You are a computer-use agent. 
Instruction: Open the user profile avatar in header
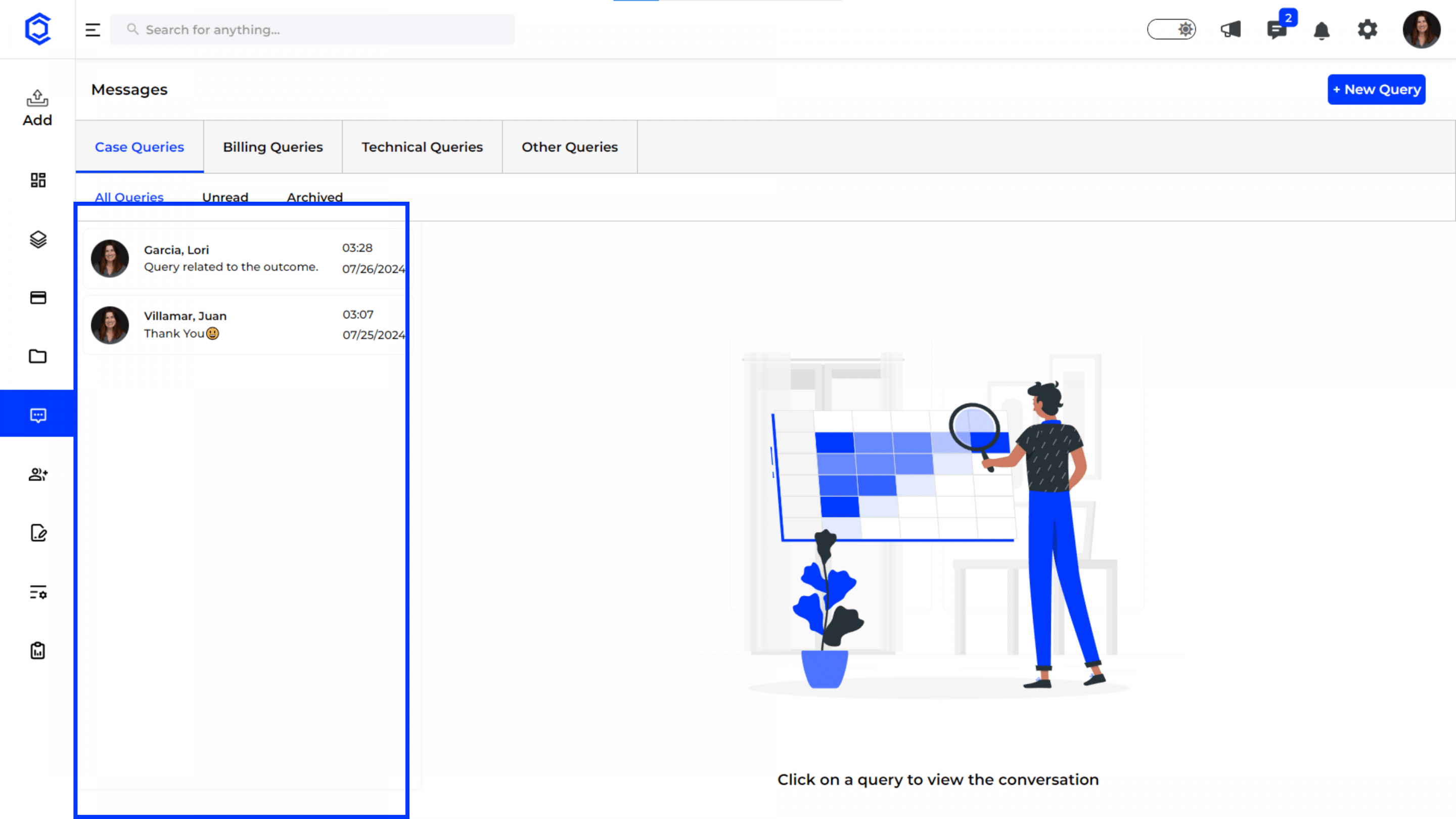(1421, 29)
